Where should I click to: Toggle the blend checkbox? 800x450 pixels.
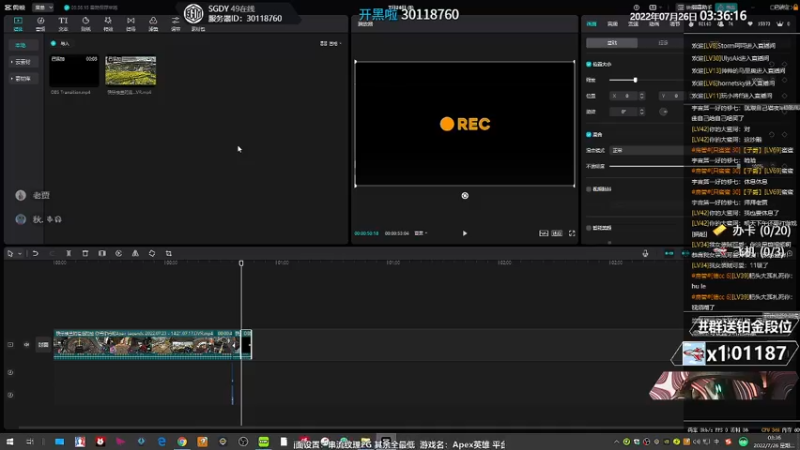click(589, 134)
